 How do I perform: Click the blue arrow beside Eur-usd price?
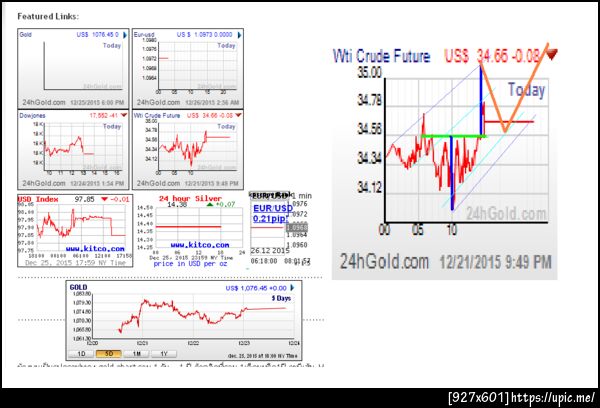pos(239,35)
